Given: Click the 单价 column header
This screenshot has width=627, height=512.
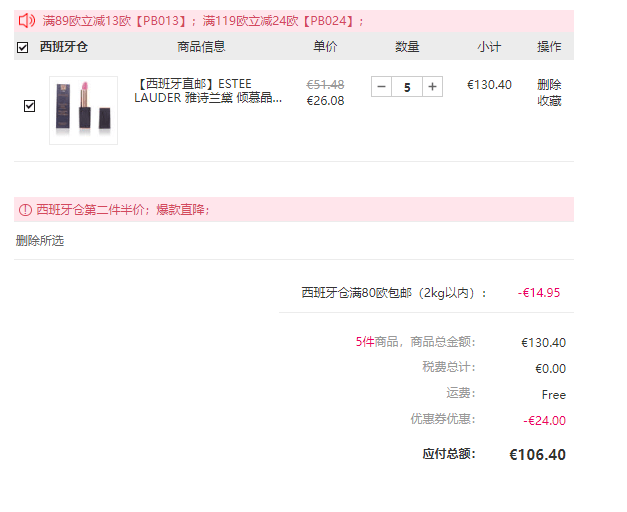Looking at the screenshot, I should click(x=325, y=47).
